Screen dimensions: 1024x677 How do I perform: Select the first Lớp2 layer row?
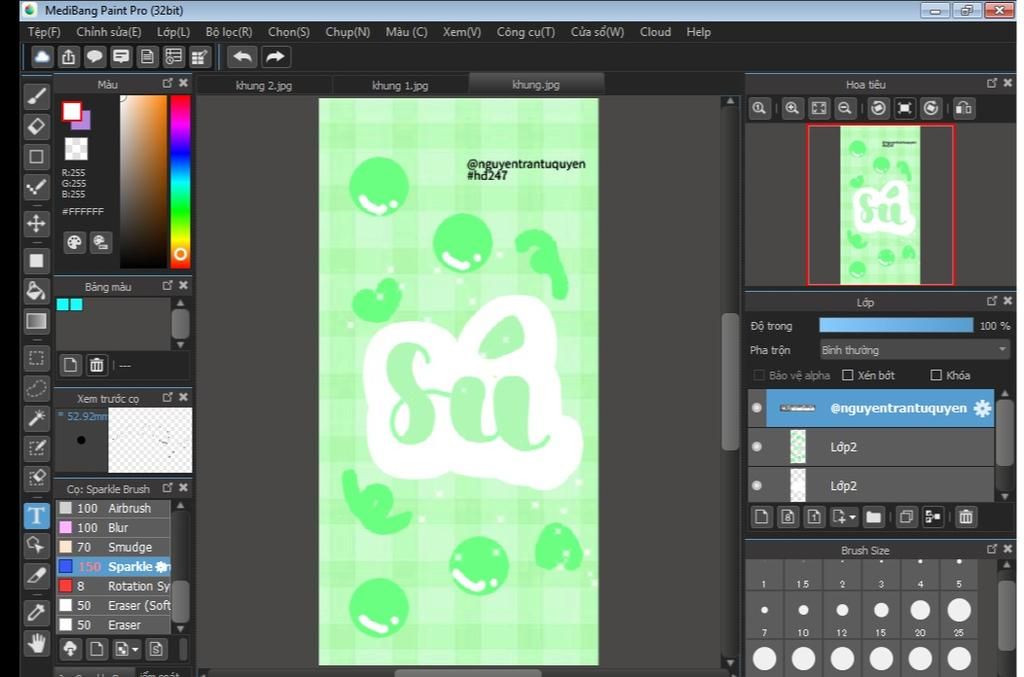[x=871, y=447]
